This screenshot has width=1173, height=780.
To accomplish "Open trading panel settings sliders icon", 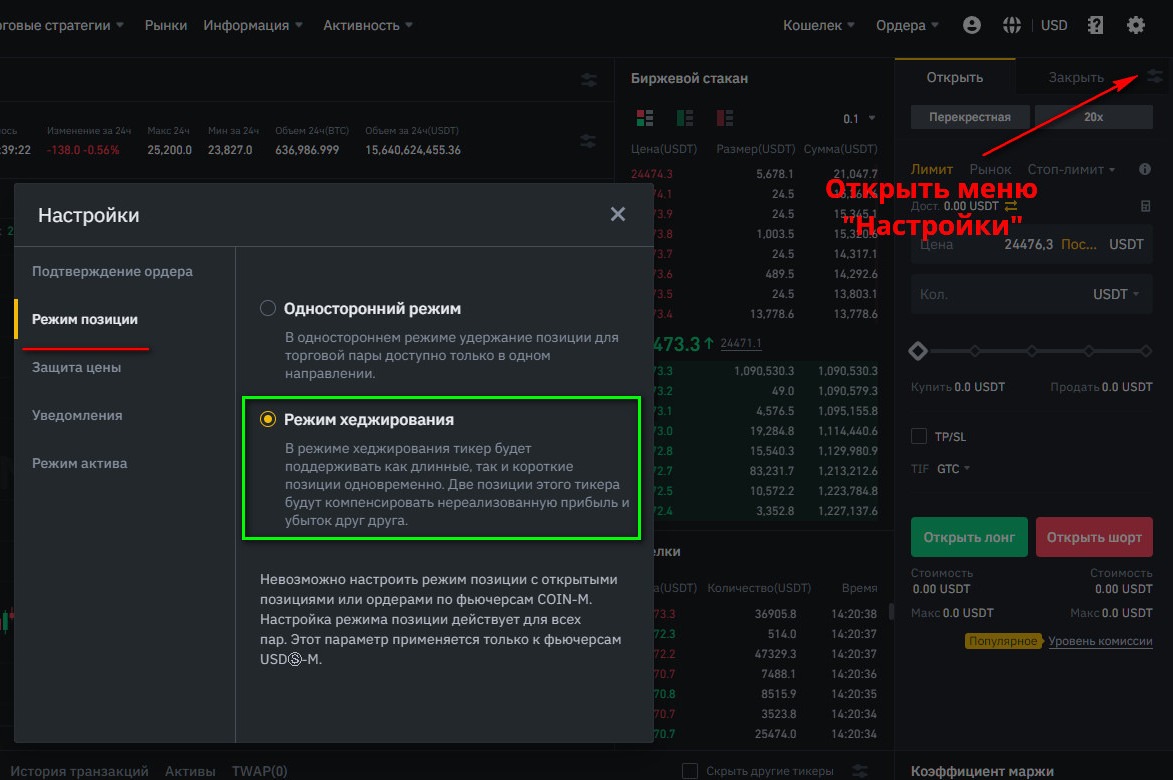I will [1155, 76].
